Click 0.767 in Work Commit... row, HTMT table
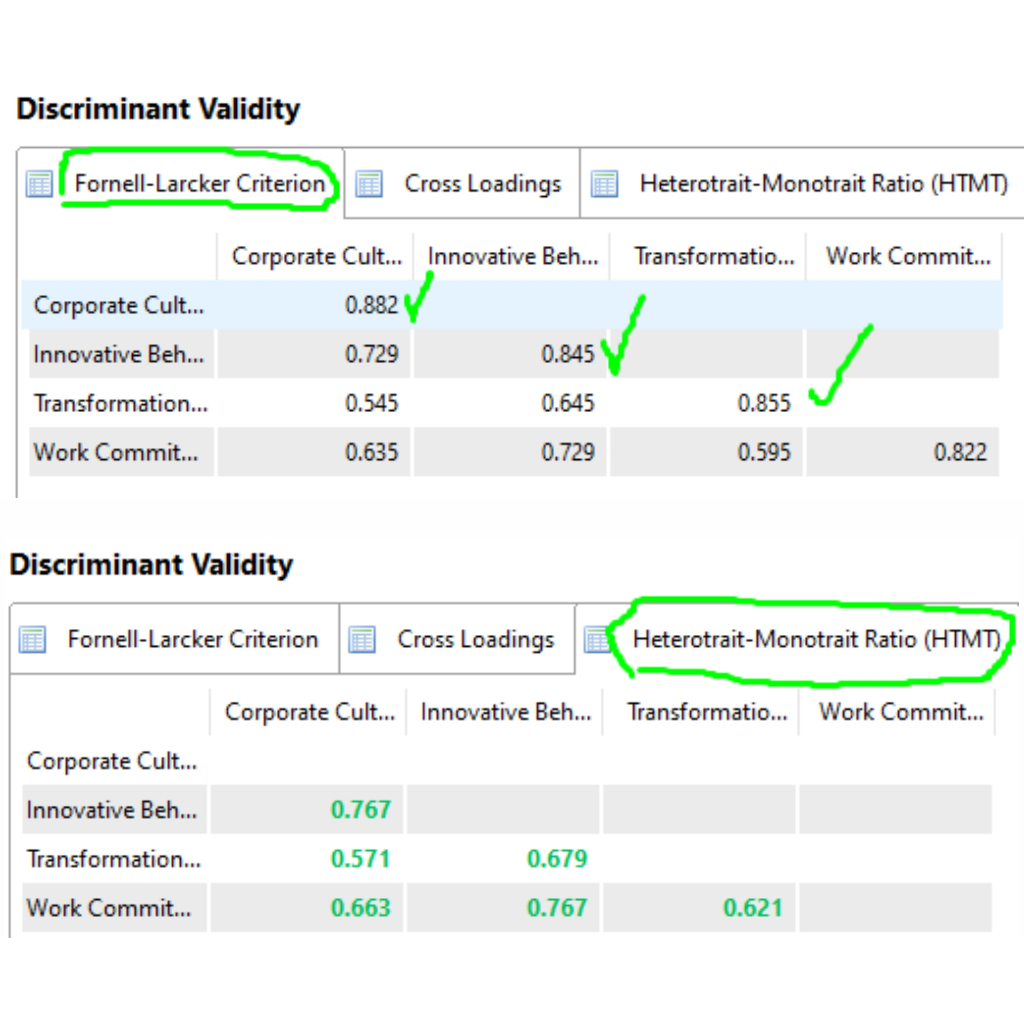 pos(557,908)
